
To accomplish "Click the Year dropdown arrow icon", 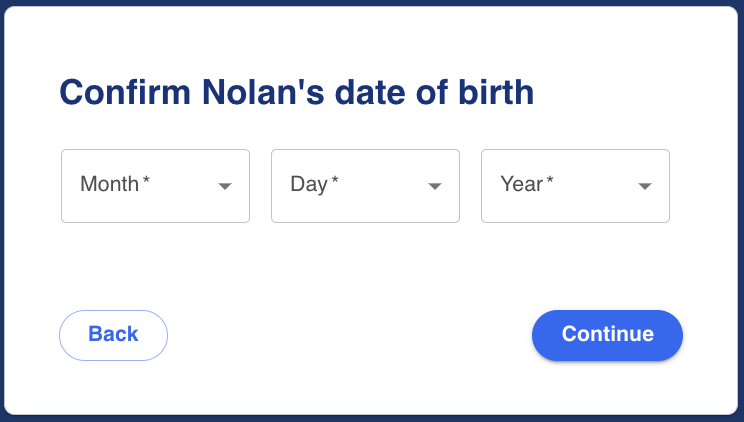I will pos(645,186).
